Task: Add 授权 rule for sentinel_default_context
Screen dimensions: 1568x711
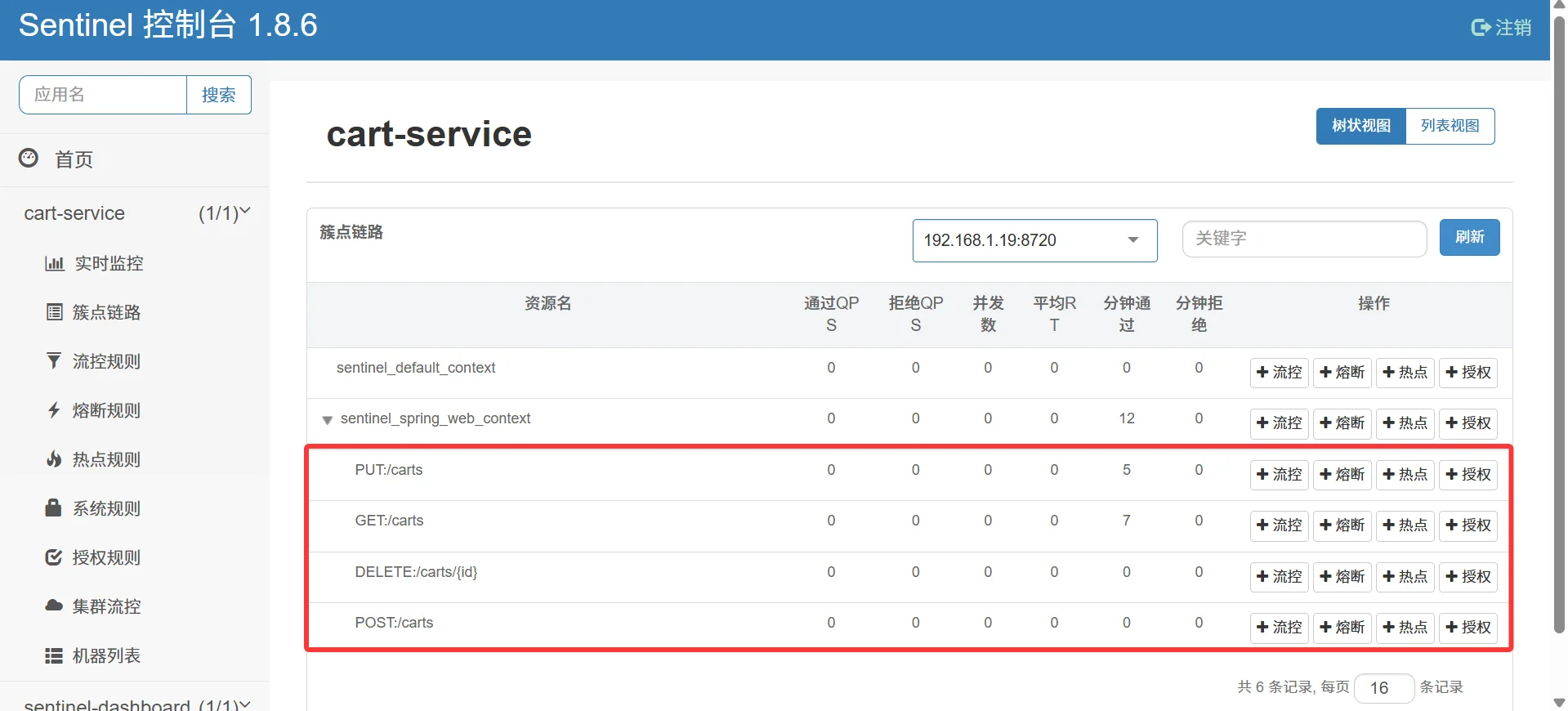Action: pos(1467,373)
